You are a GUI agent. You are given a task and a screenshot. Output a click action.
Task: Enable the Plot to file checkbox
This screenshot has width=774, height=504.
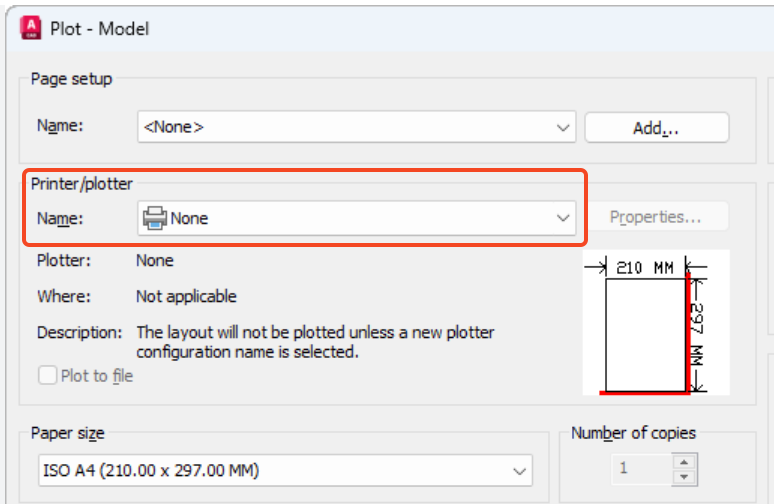(48, 376)
